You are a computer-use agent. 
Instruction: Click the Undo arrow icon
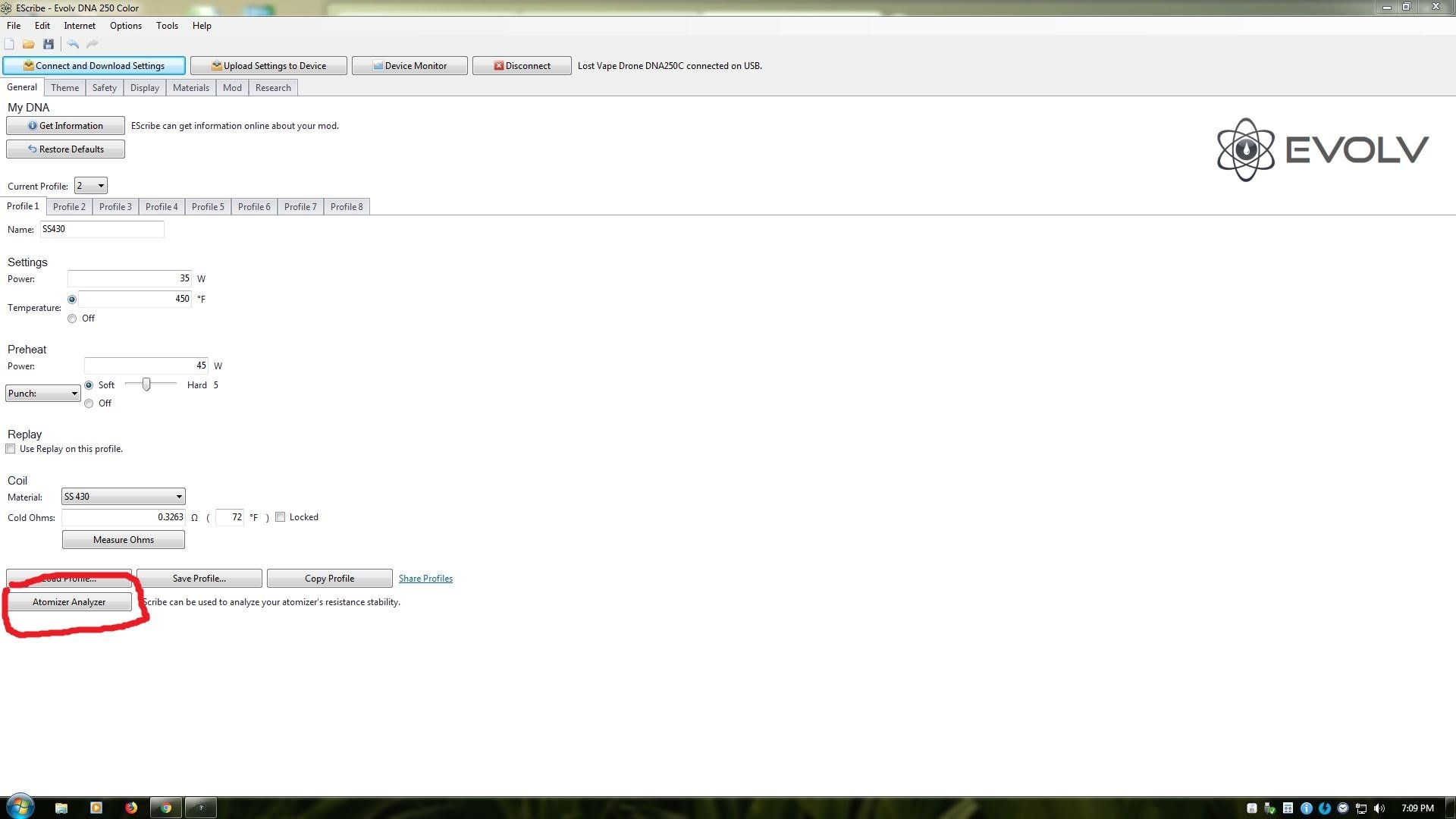click(73, 44)
